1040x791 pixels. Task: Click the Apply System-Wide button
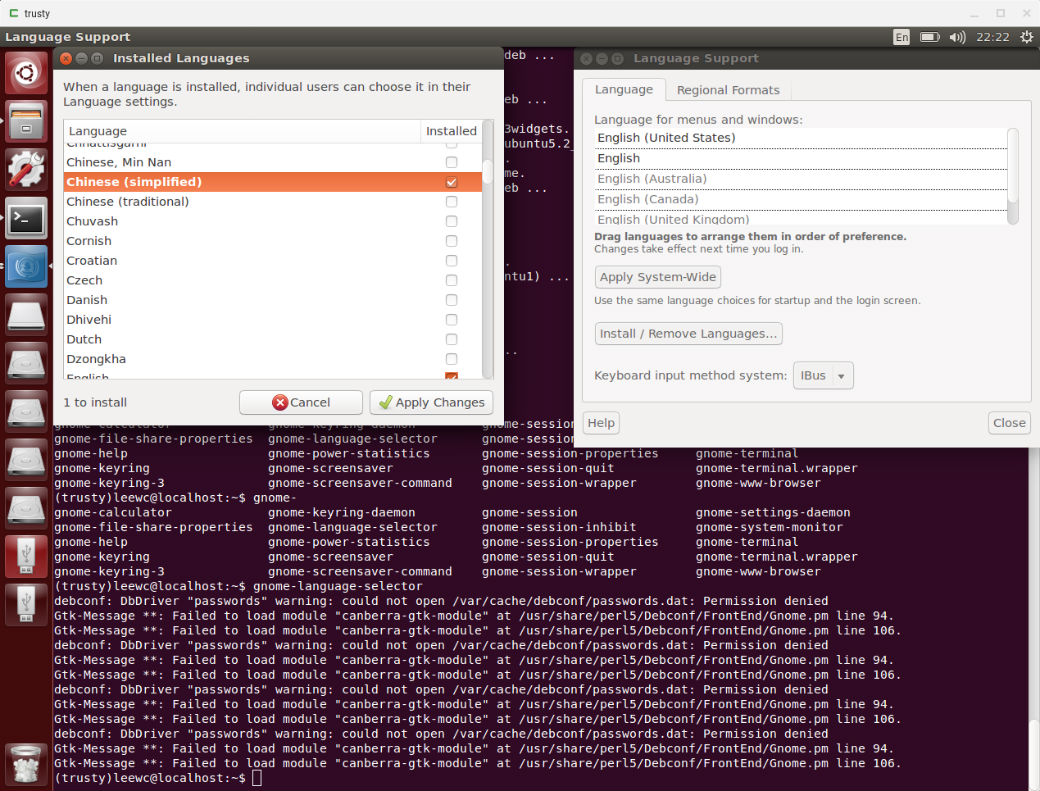click(x=657, y=277)
